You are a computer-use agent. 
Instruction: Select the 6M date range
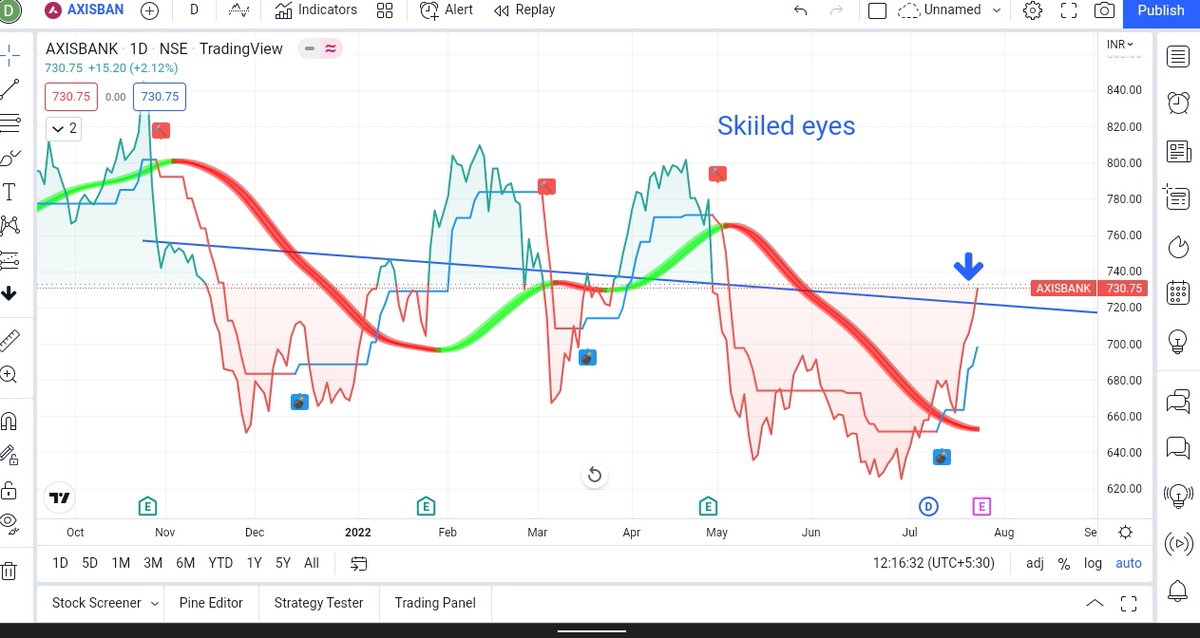(x=185, y=563)
